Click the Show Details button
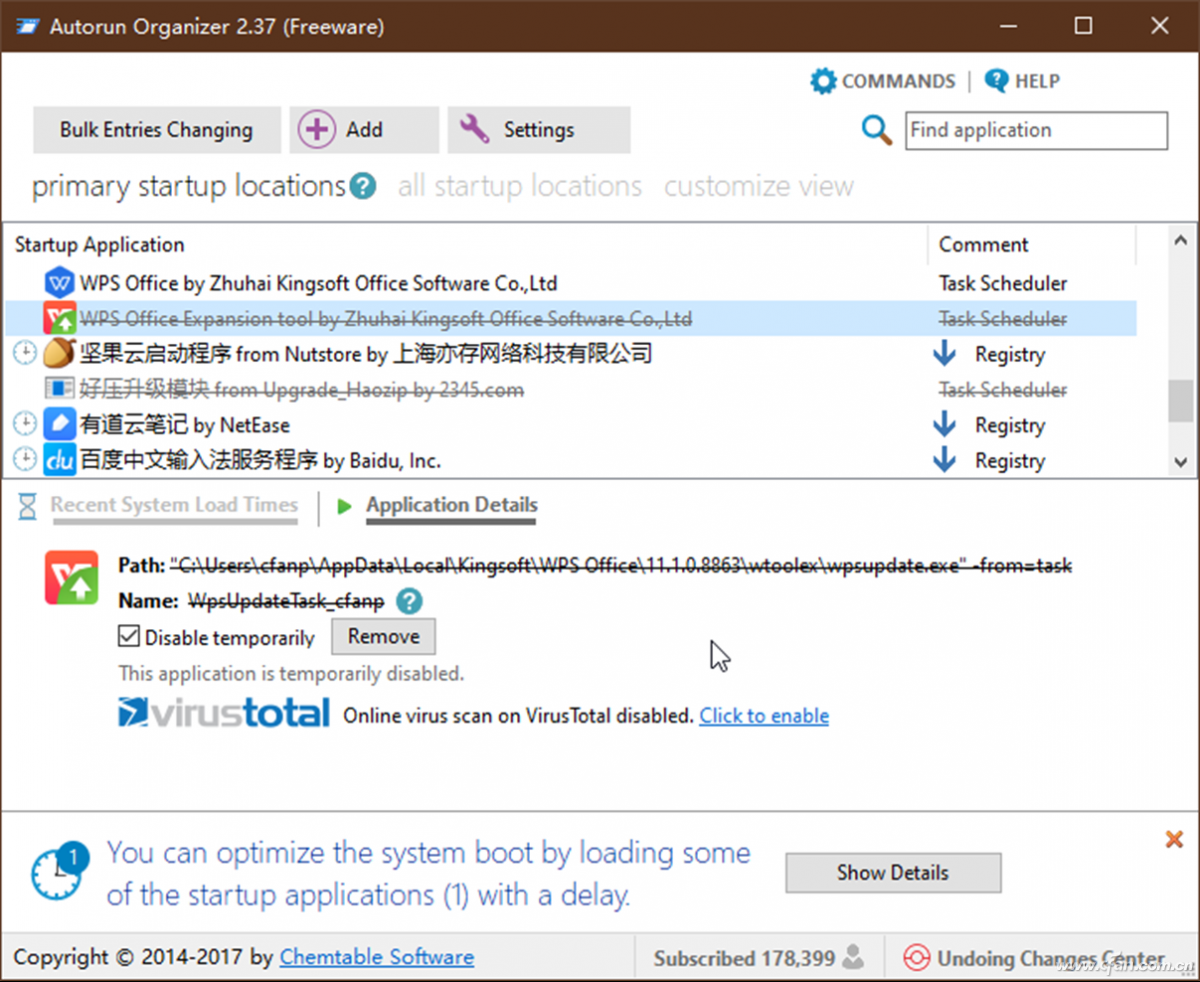Viewport: 1200px width, 982px height. pyautogui.click(x=893, y=872)
